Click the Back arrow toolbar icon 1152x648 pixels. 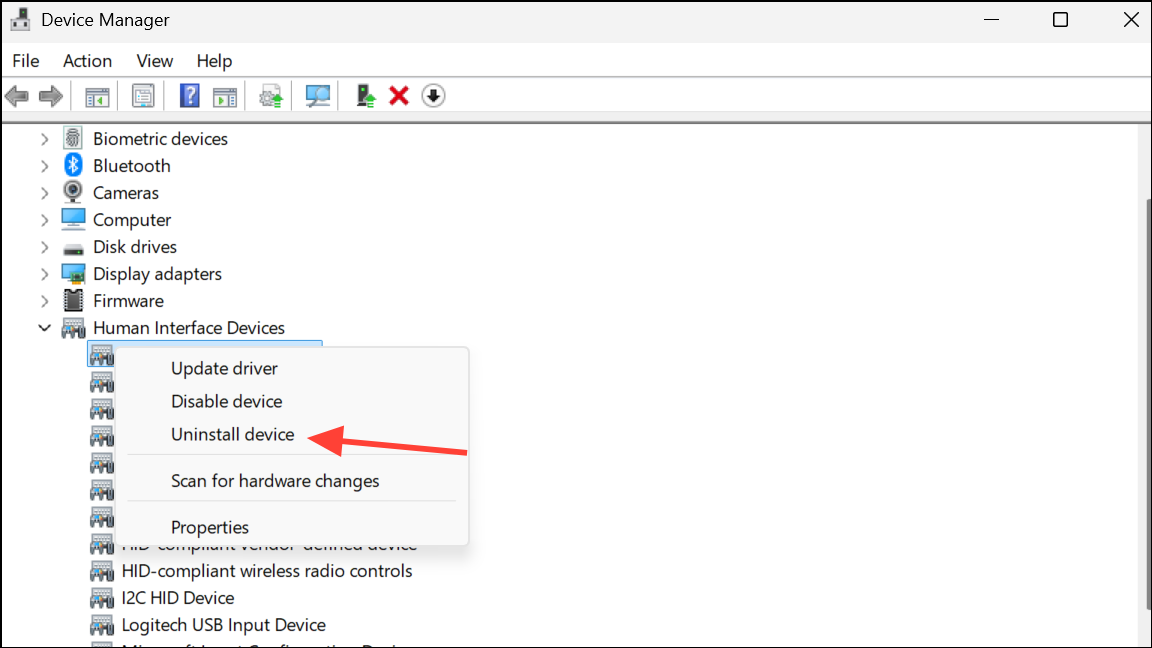click(17, 96)
